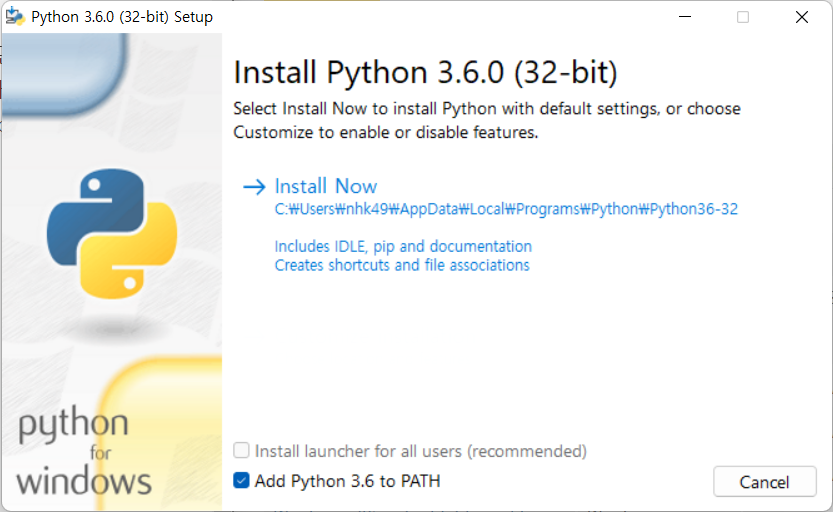Screen dimensions: 833x512
Task: Click the Python logo image
Action: pyautogui.click(x=112, y=234)
